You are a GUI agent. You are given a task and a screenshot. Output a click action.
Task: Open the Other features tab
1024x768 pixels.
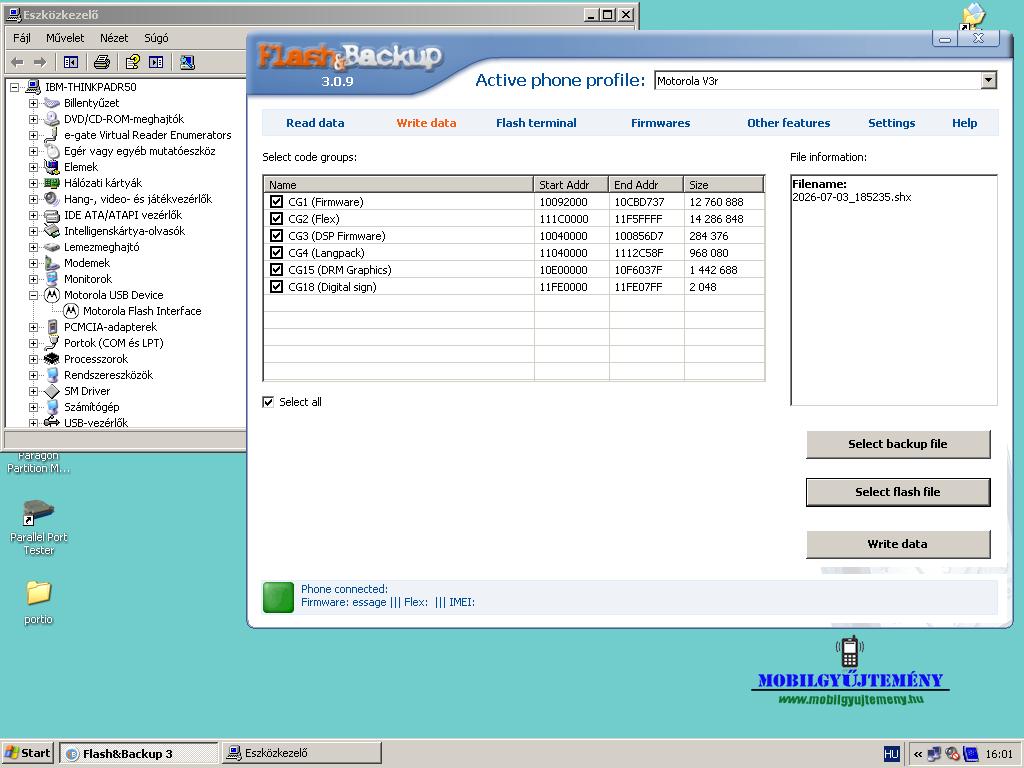point(788,123)
